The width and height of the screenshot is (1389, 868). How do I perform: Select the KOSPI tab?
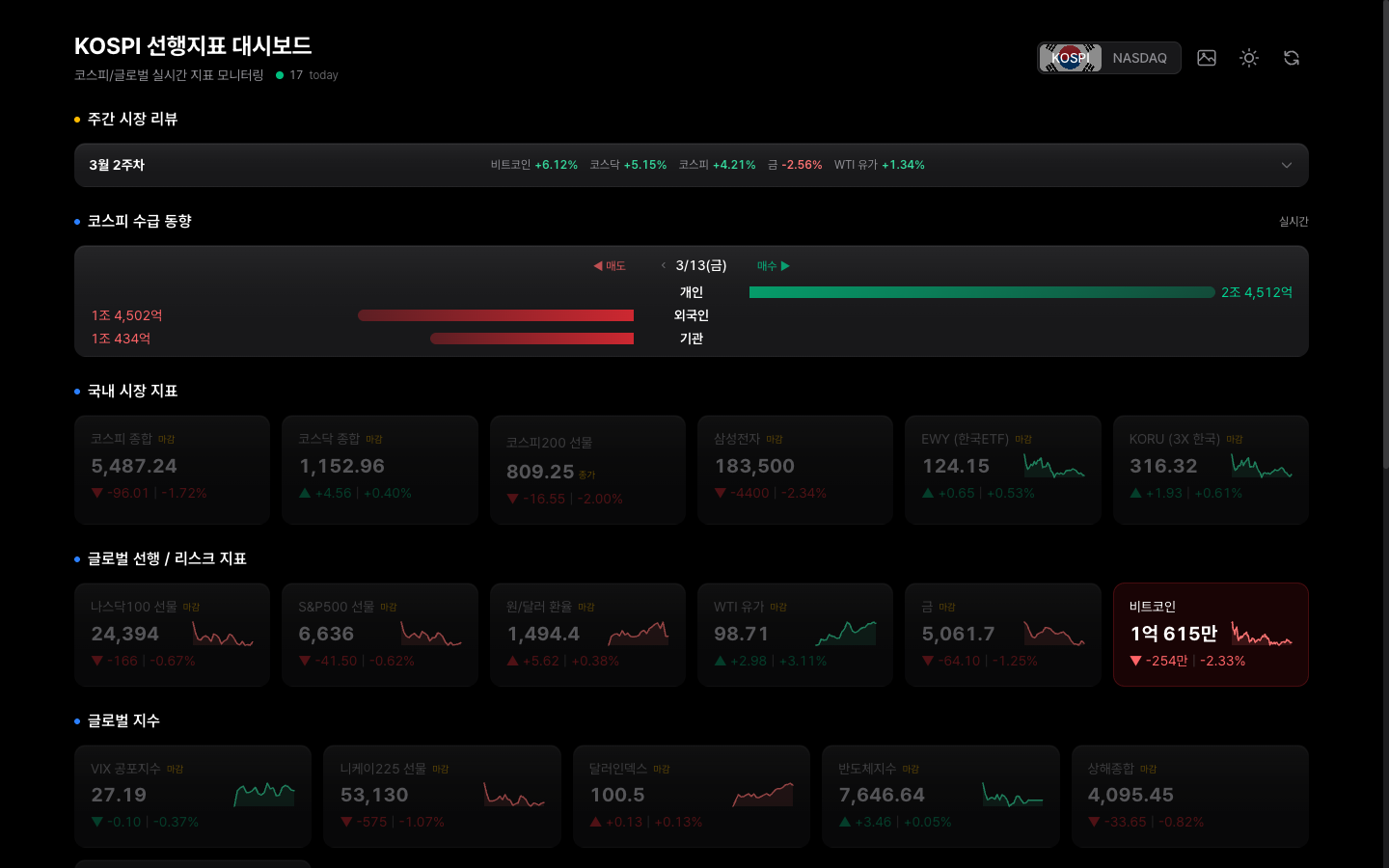coord(1070,58)
